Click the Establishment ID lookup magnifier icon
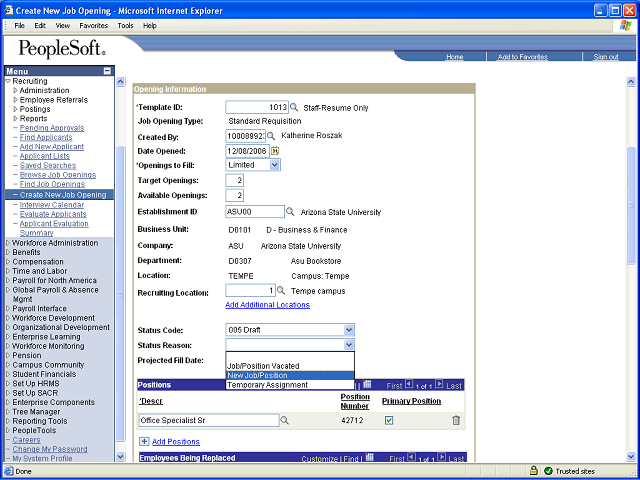Screen dimensions: 640x480 tap(290, 211)
